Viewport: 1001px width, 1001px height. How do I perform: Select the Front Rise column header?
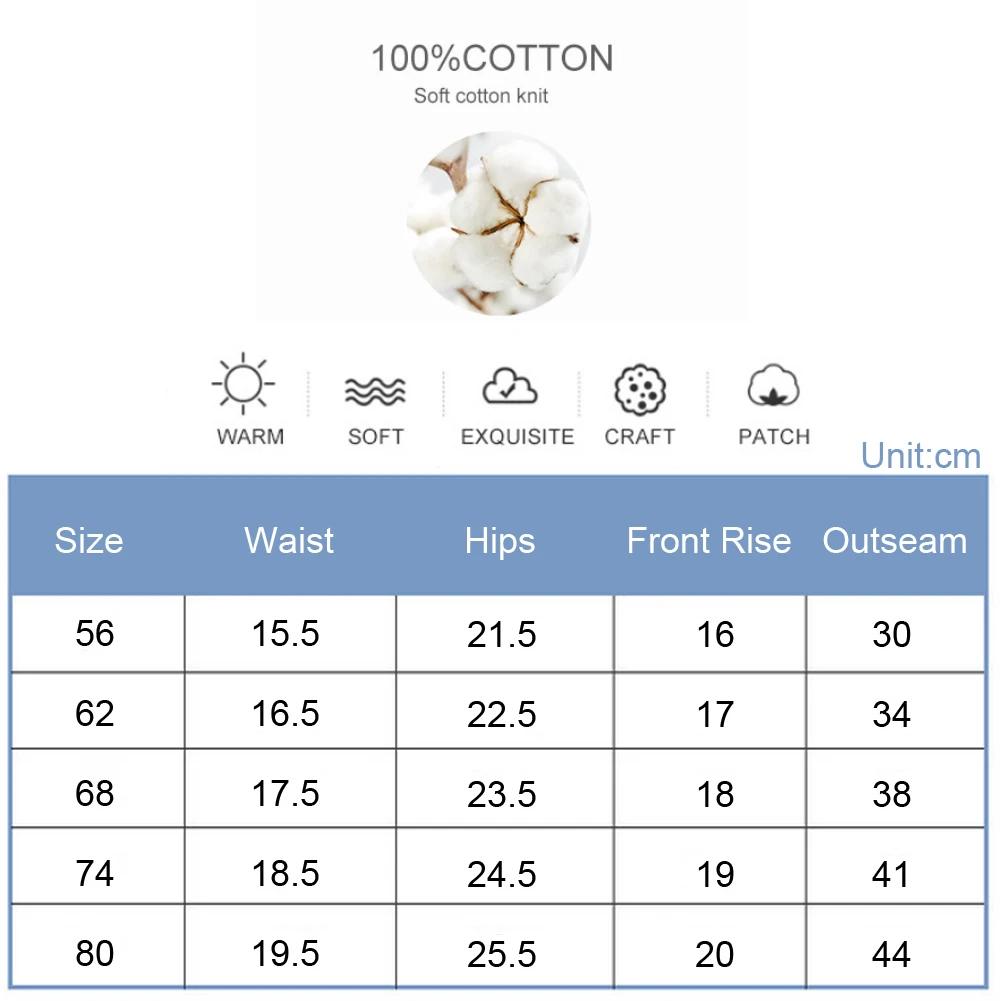point(708,541)
